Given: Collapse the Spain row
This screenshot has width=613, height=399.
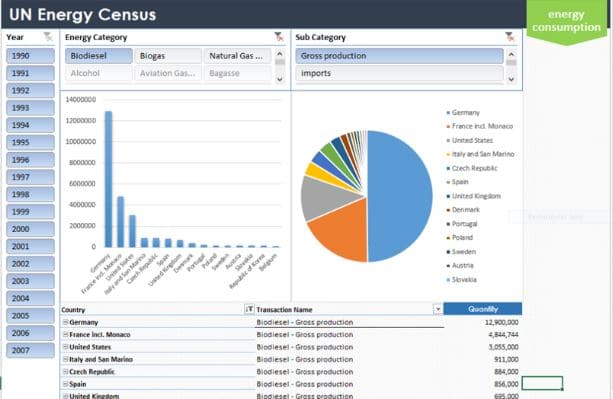Looking at the screenshot, I should (65, 384).
